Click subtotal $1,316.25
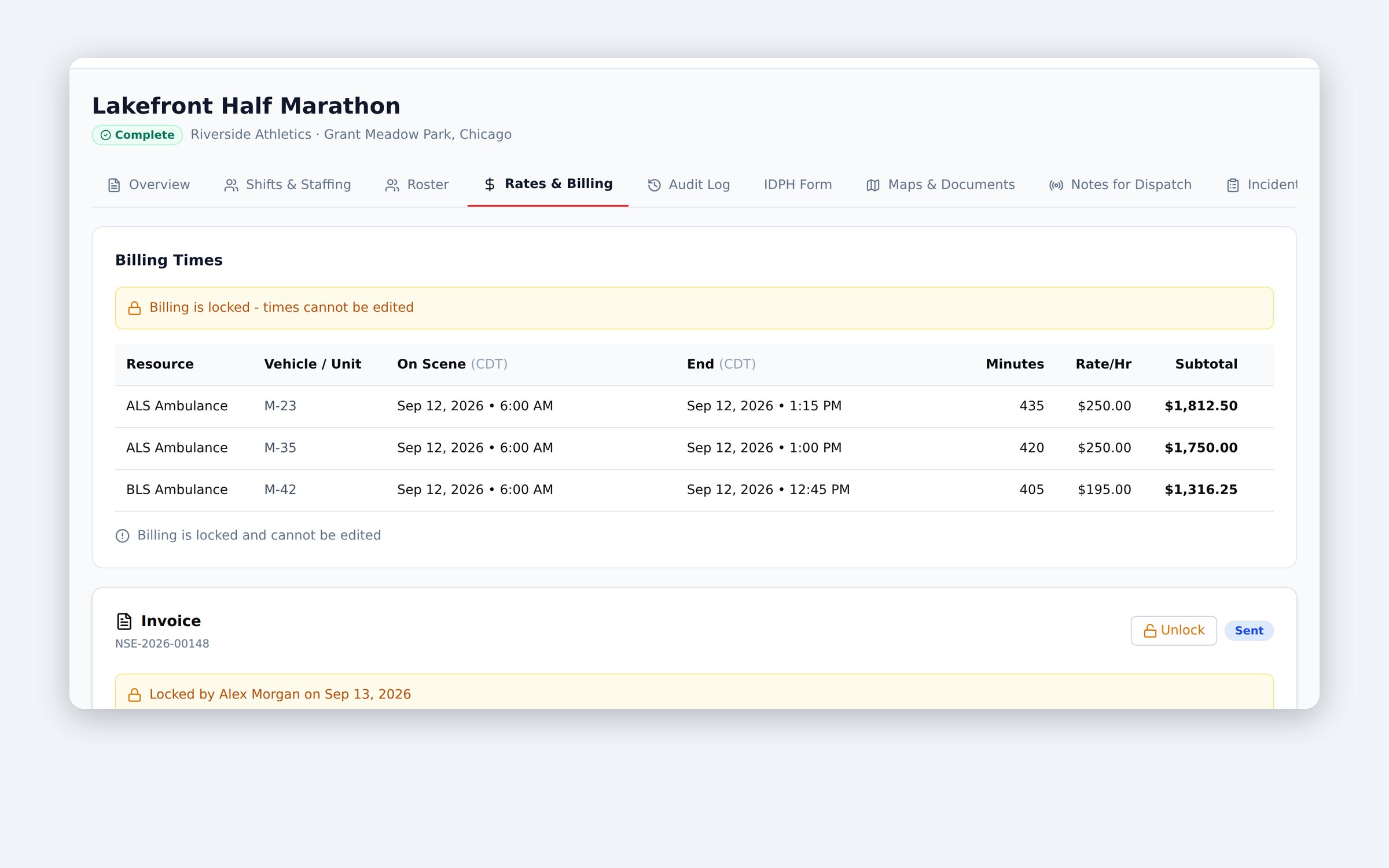This screenshot has height=868, width=1389. tap(1201, 490)
